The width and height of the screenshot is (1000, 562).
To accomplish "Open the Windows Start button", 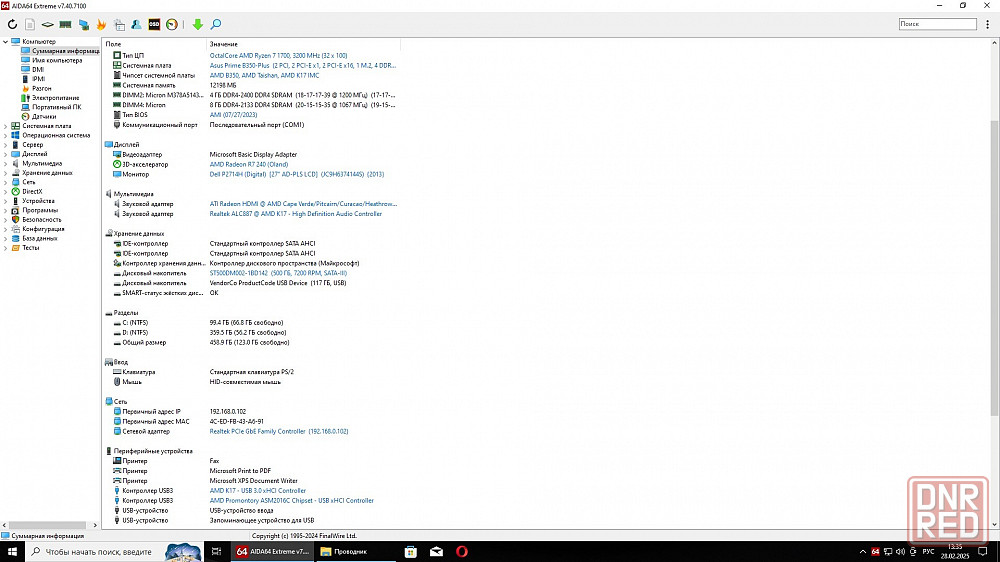I will [12, 552].
